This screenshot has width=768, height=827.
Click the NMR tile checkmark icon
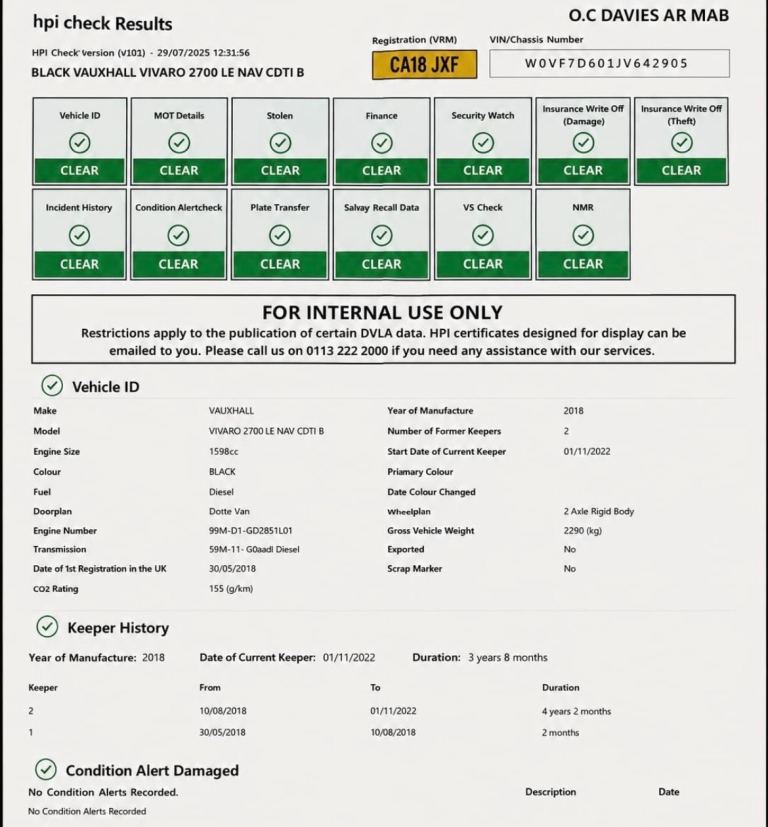click(583, 235)
